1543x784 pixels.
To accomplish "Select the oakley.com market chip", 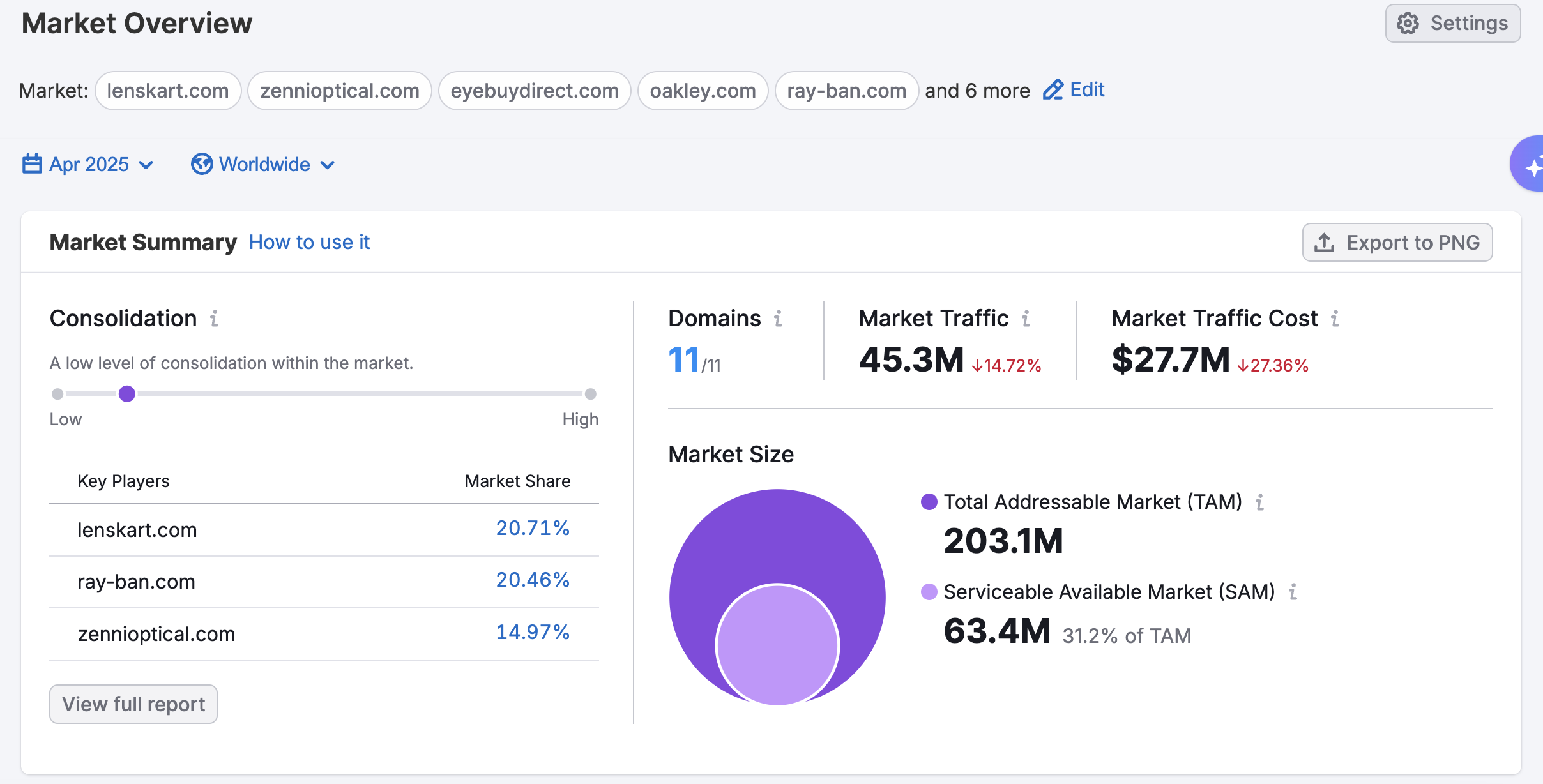I will click(x=703, y=91).
